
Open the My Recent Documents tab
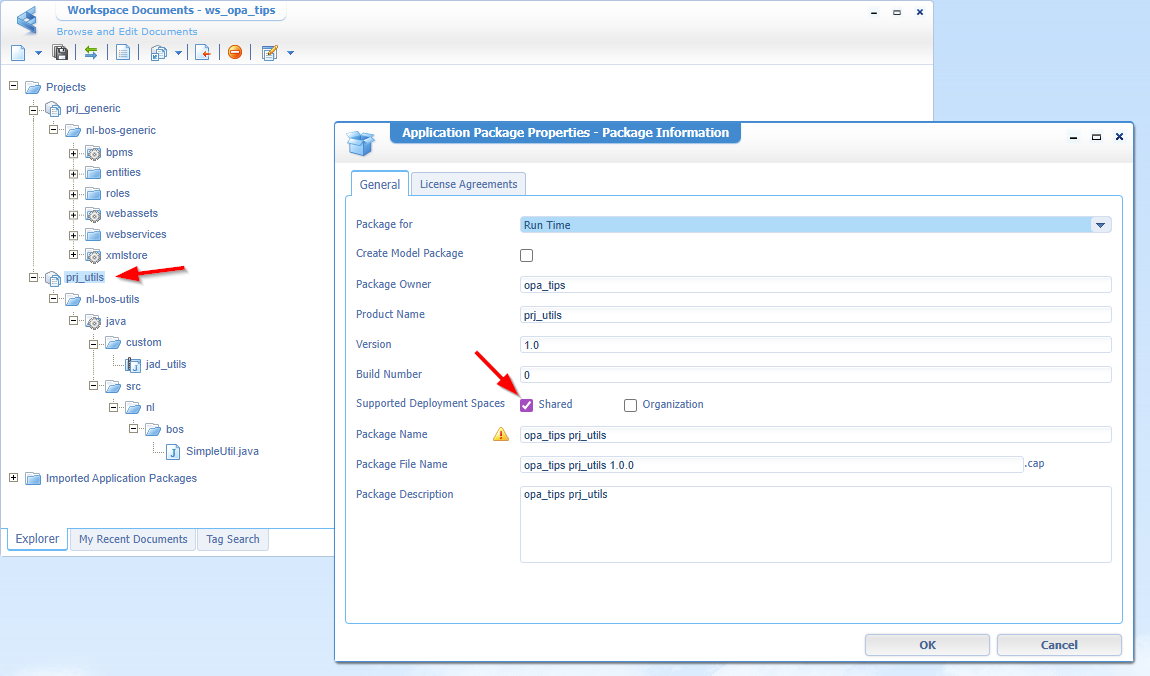[x=133, y=539]
